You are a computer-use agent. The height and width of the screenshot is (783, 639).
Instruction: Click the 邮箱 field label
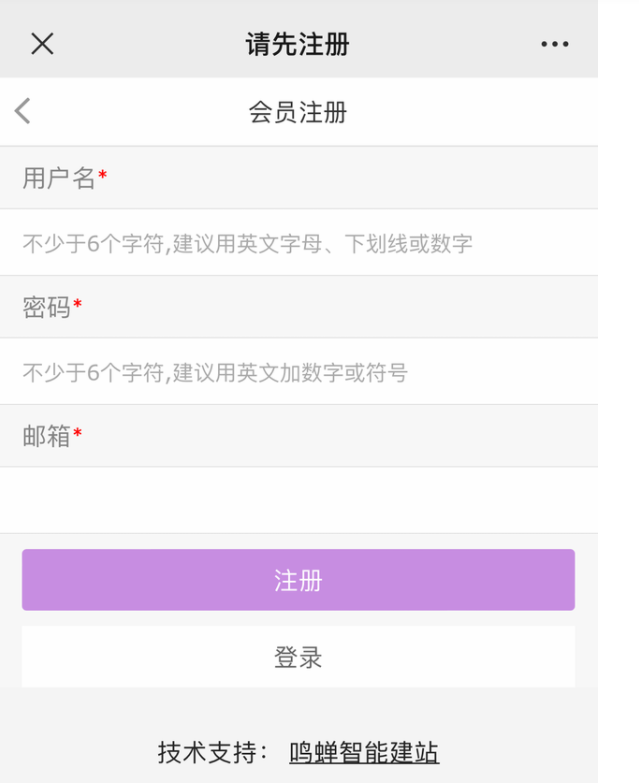(46, 436)
